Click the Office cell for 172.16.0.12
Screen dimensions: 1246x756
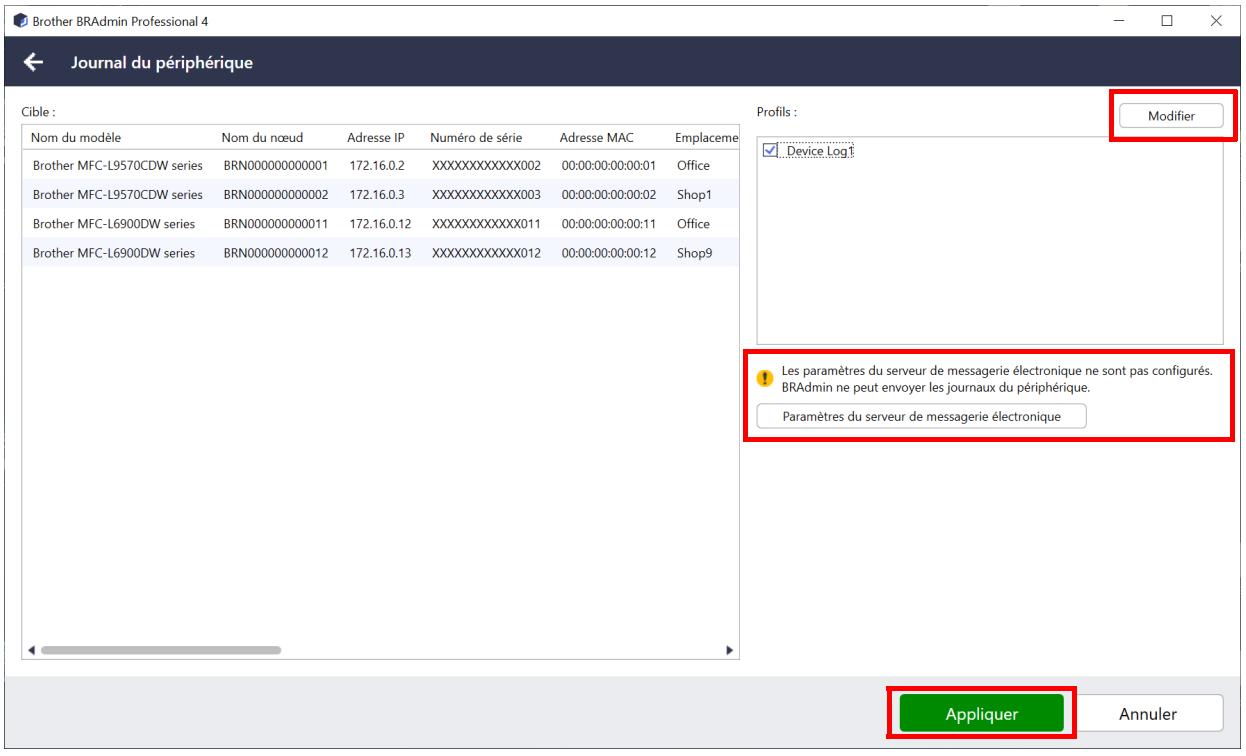(x=693, y=224)
